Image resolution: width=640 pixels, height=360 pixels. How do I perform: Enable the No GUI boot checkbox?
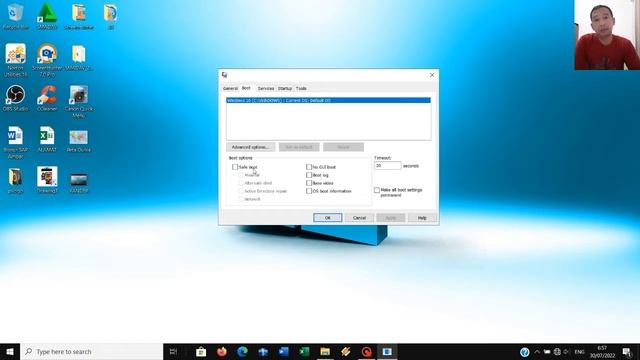click(x=309, y=167)
